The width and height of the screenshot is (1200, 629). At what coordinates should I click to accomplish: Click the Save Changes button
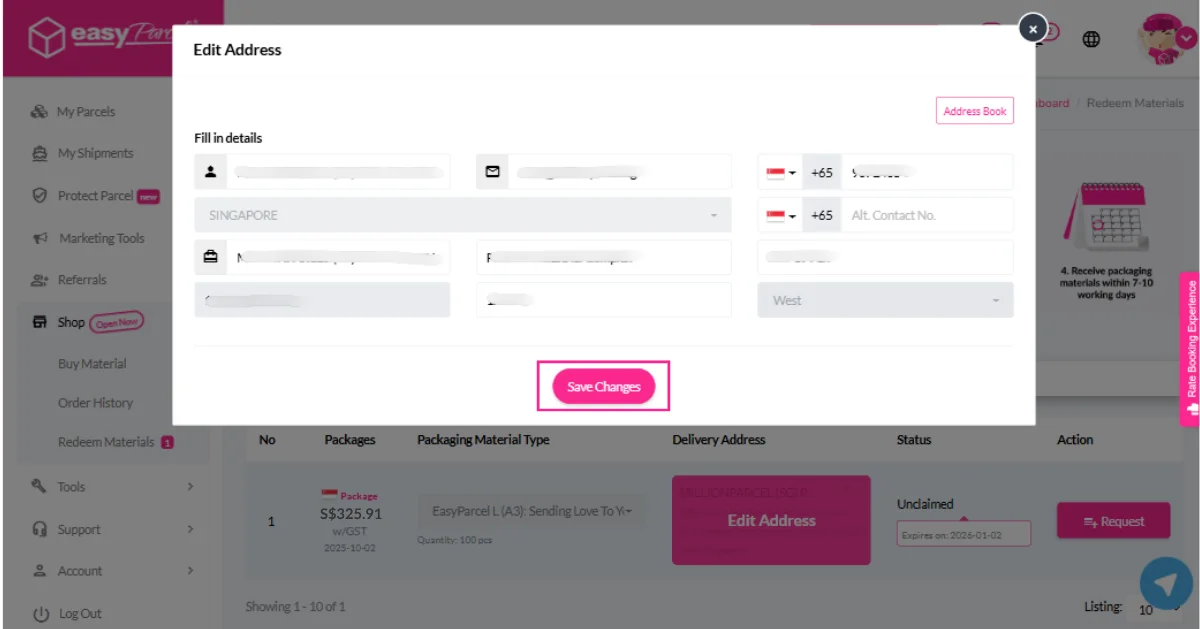coord(603,387)
